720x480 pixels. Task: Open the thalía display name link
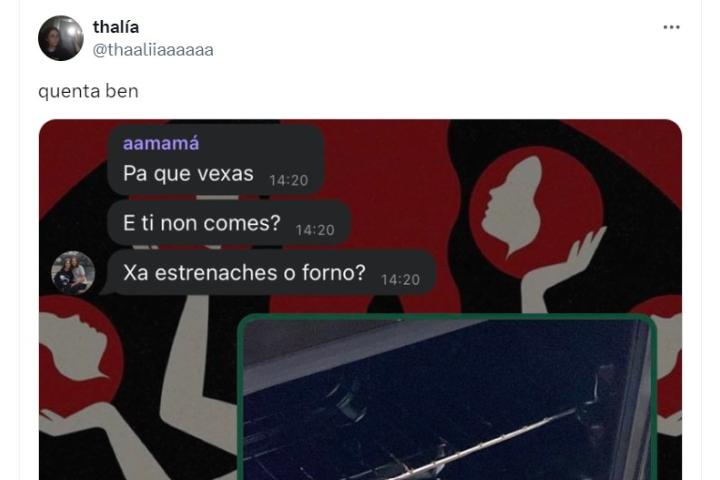coord(116,27)
